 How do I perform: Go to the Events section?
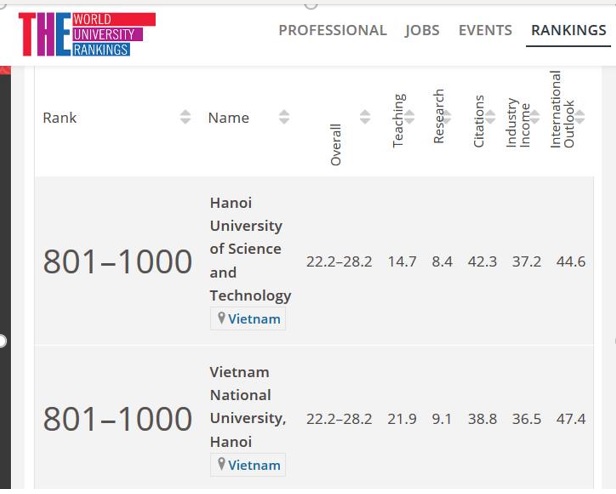(x=485, y=30)
